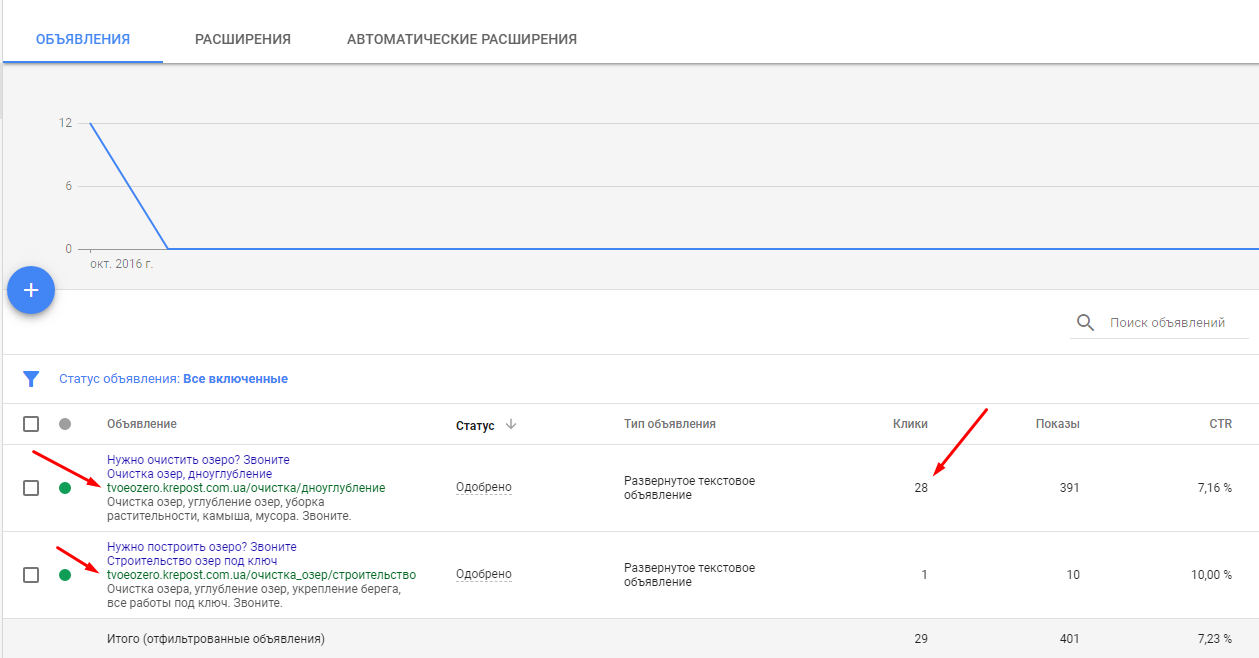The height and width of the screenshot is (658, 1259).
Task: Click 'Одобрено' status of second ad
Action: pyautogui.click(x=483, y=574)
